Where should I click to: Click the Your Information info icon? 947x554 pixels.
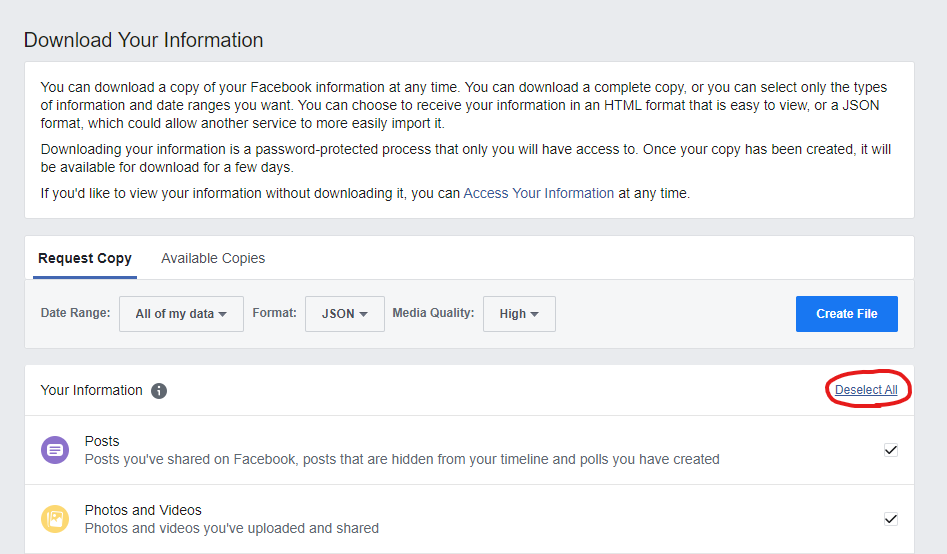point(159,391)
